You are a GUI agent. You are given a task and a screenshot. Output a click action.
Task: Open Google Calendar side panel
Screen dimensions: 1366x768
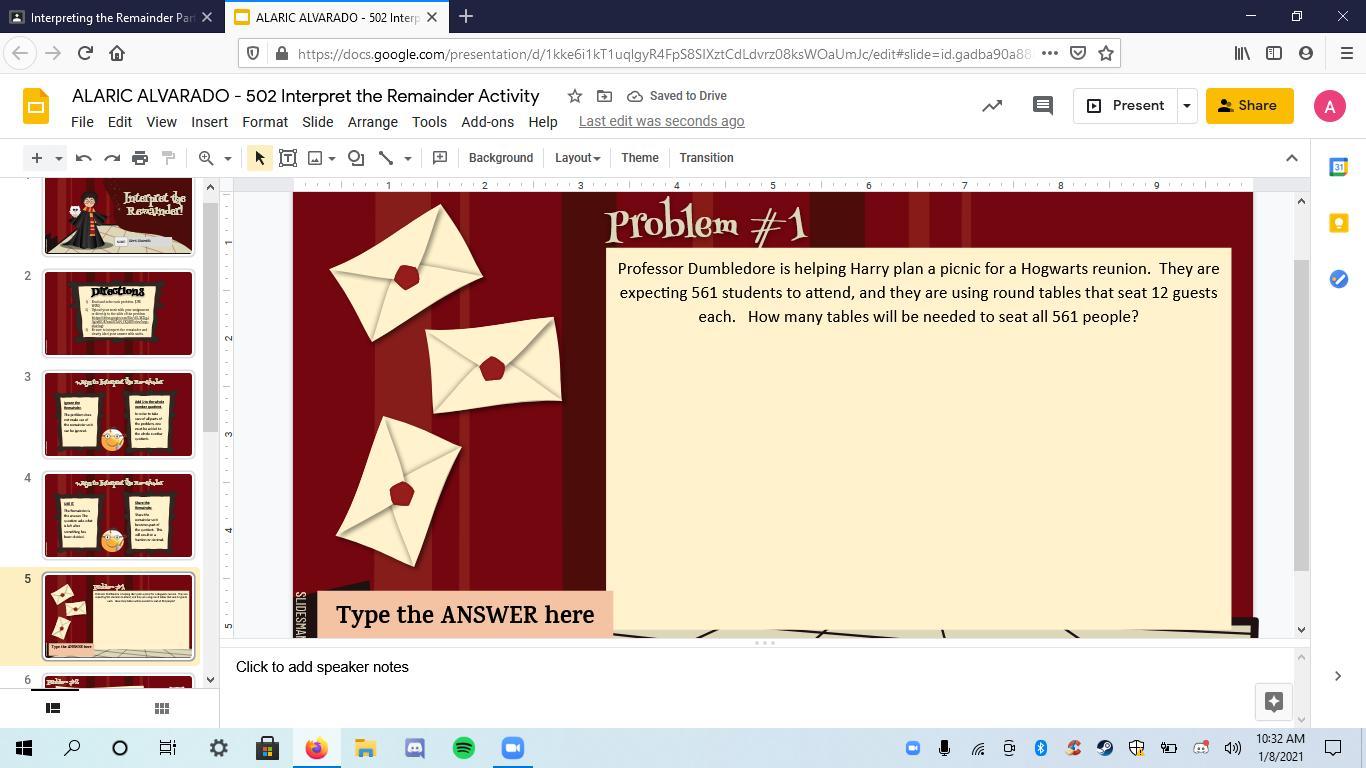pos(1338,167)
